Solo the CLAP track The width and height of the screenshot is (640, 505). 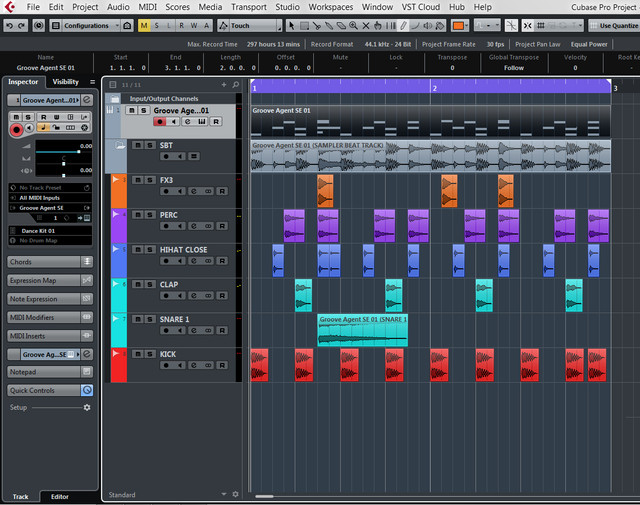[150, 285]
